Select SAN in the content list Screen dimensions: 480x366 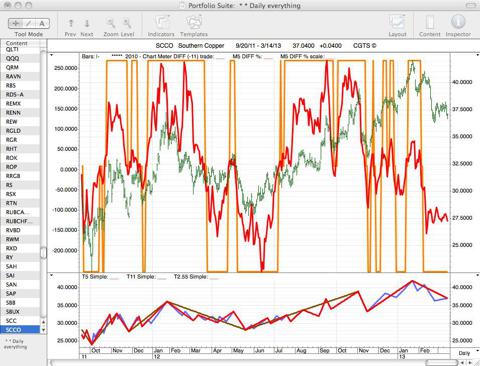pyautogui.click(x=20, y=285)
